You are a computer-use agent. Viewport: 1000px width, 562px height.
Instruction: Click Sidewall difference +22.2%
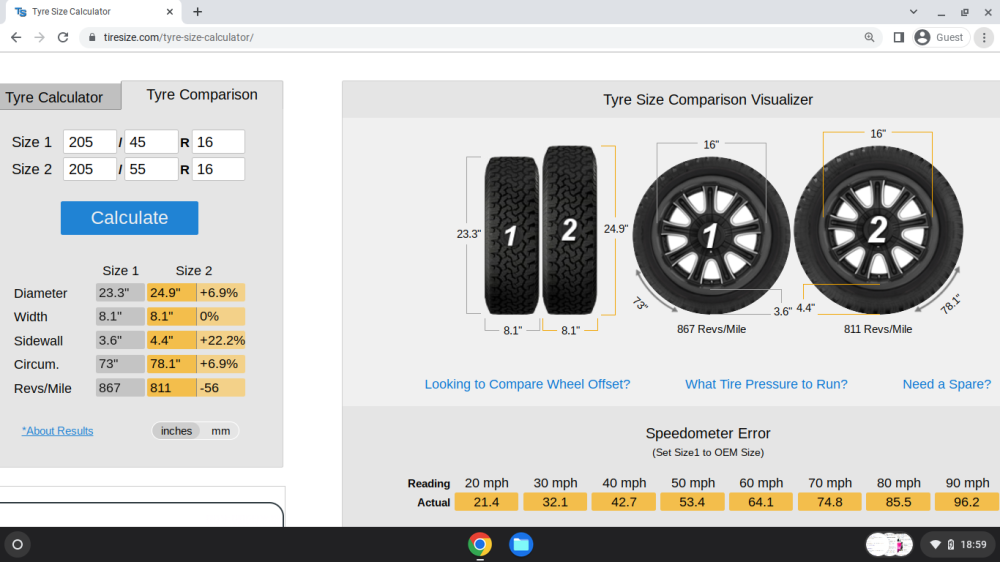click(221, 340)
